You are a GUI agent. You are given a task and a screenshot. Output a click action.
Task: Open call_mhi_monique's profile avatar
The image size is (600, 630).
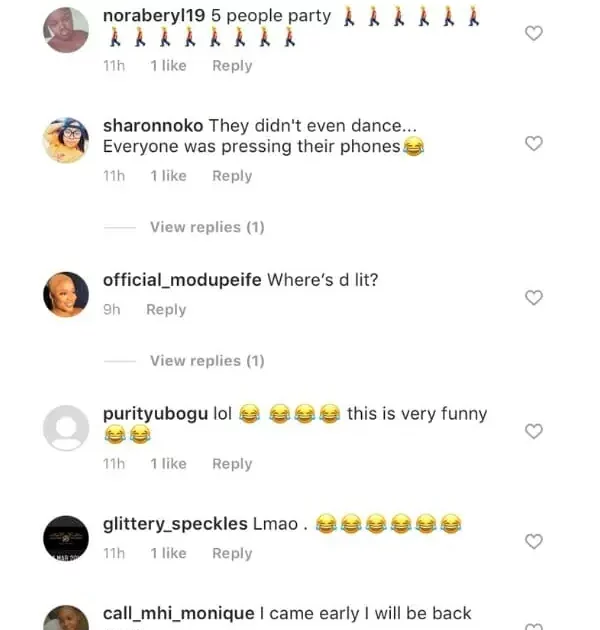click(67, 618)
